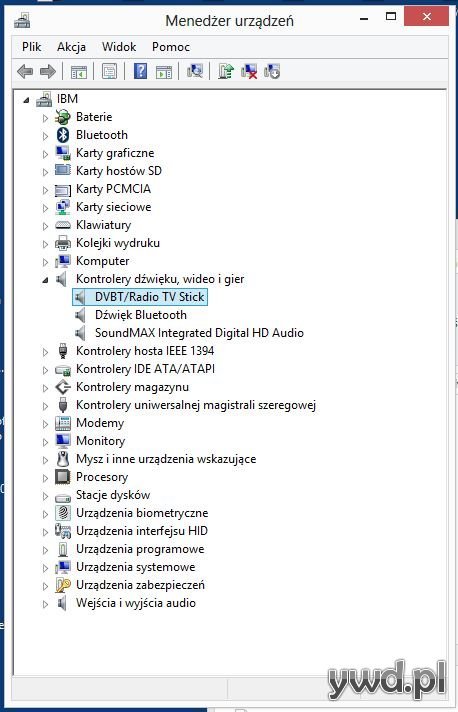Expand Kontrolery uniwersalnej magistrali szeregowej
This screenshot has height=712, width=458.
(x=45, y=406)
